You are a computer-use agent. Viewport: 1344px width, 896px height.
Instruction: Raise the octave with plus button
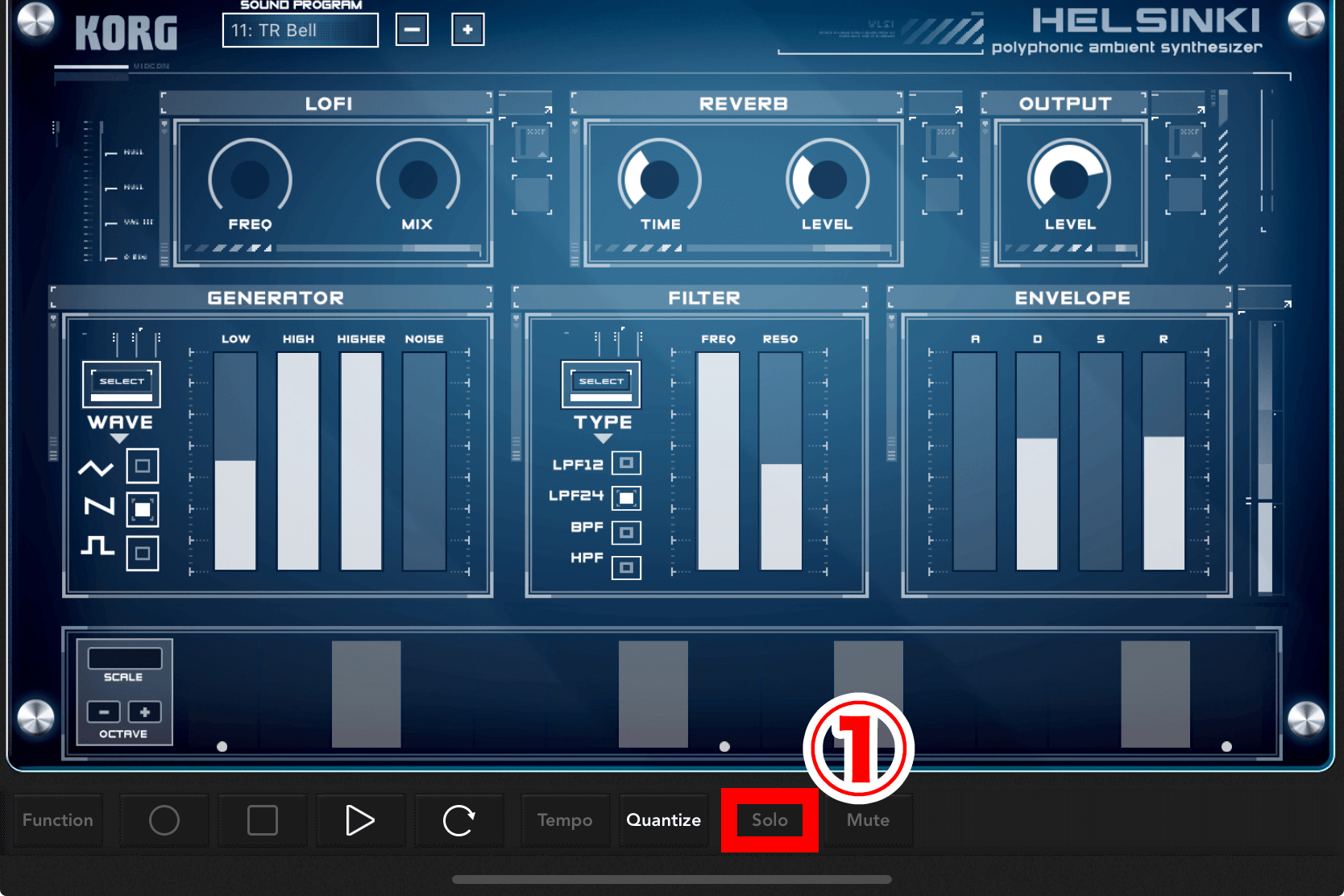coord(145,712)
